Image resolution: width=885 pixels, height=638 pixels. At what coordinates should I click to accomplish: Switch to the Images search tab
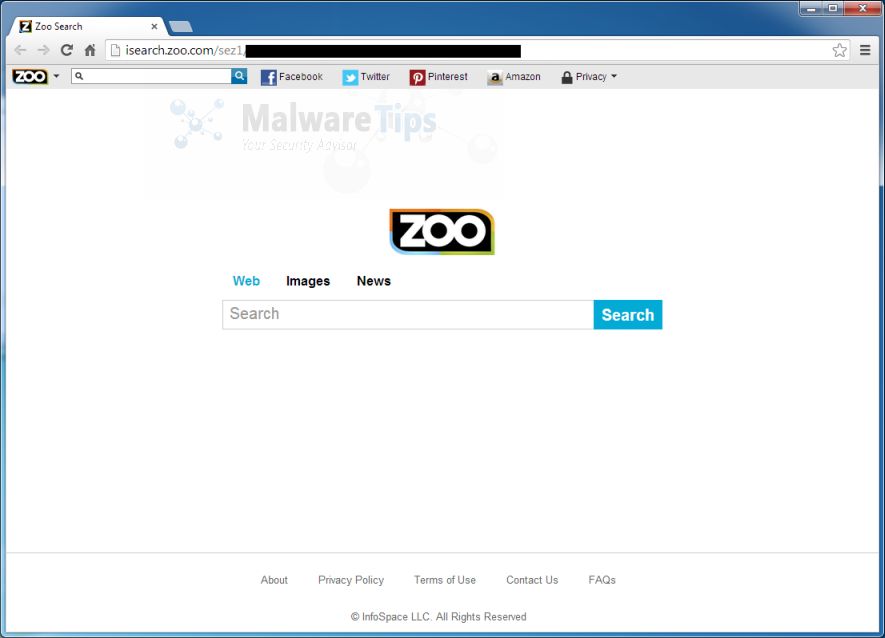point(308,281)
